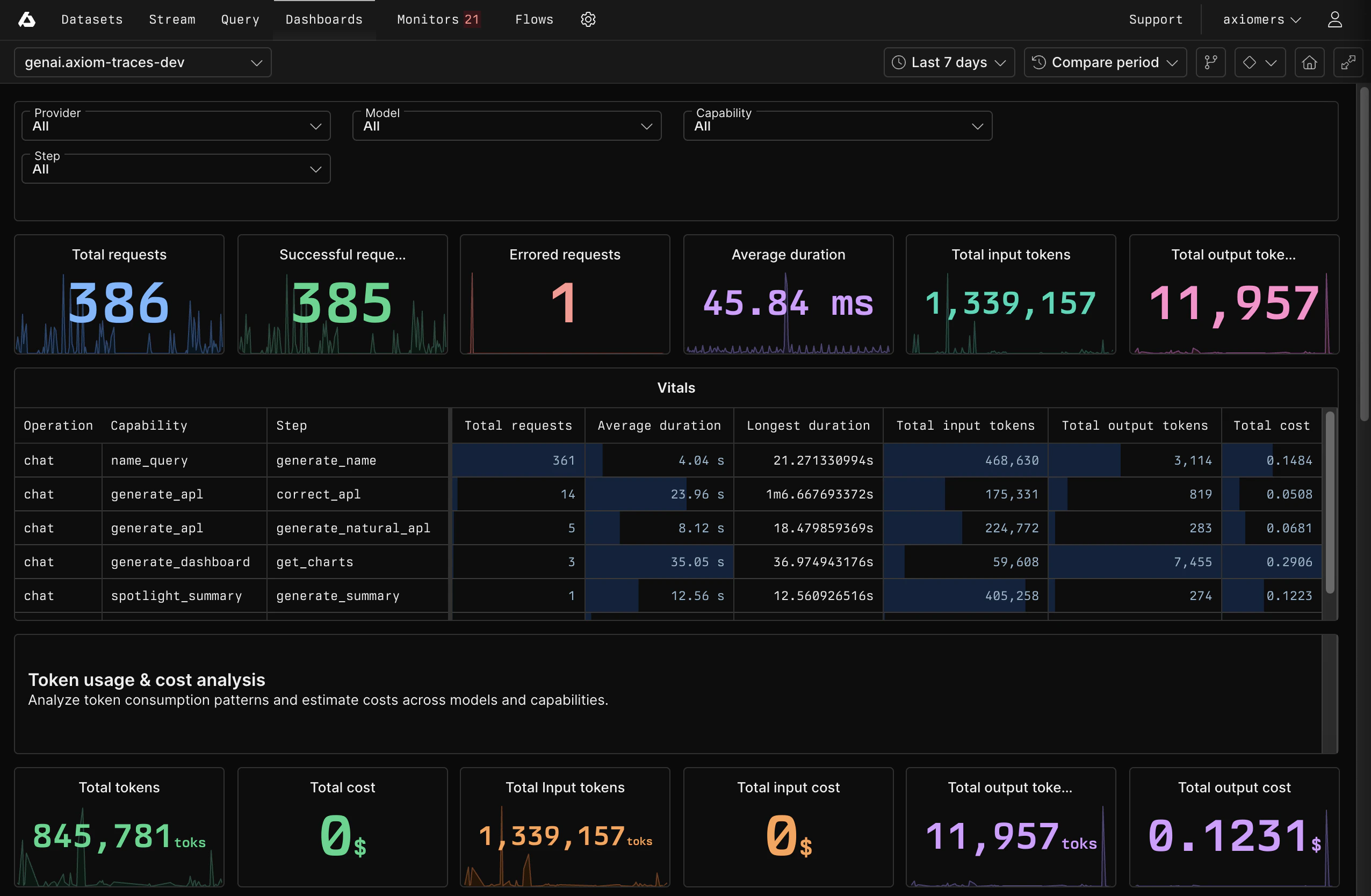Click the Support link
This screenshot has width=1371, height=896.
coord(1155,19)
